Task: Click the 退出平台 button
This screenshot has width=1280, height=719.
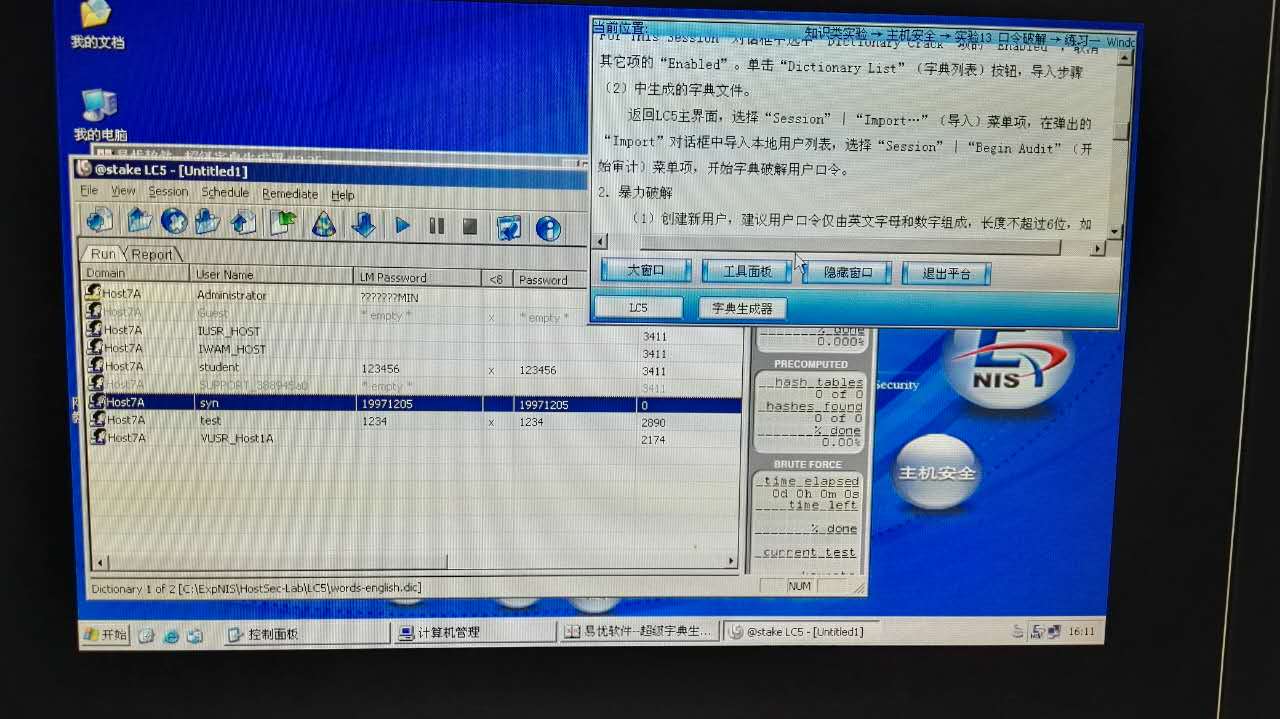Action: (946, 274)
